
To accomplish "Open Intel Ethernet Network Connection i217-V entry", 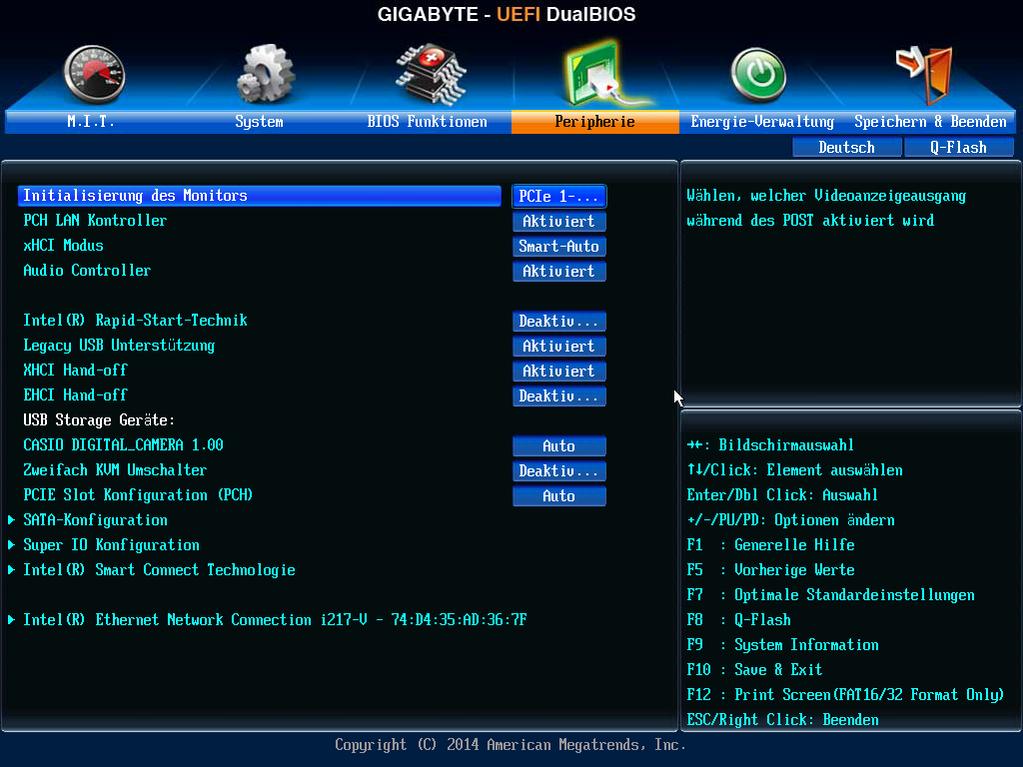I will tap(275, 620).
